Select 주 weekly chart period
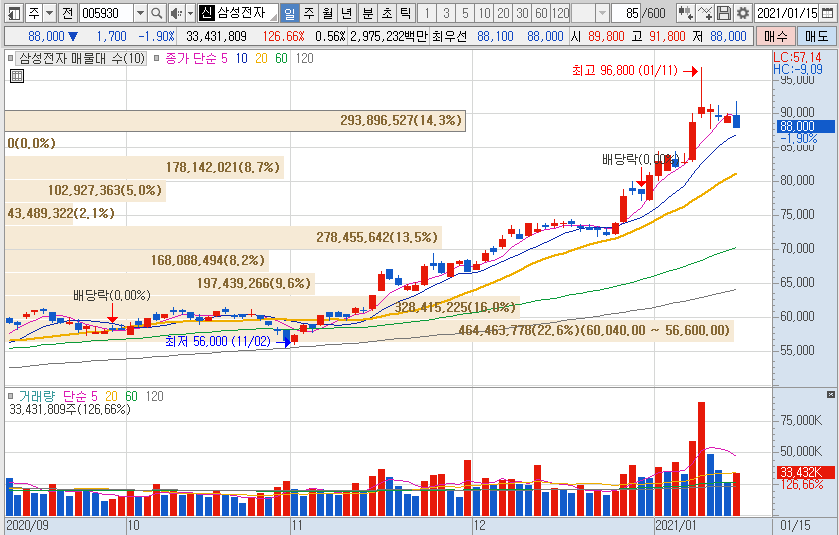Screen dimensions: 839x535 309,13
